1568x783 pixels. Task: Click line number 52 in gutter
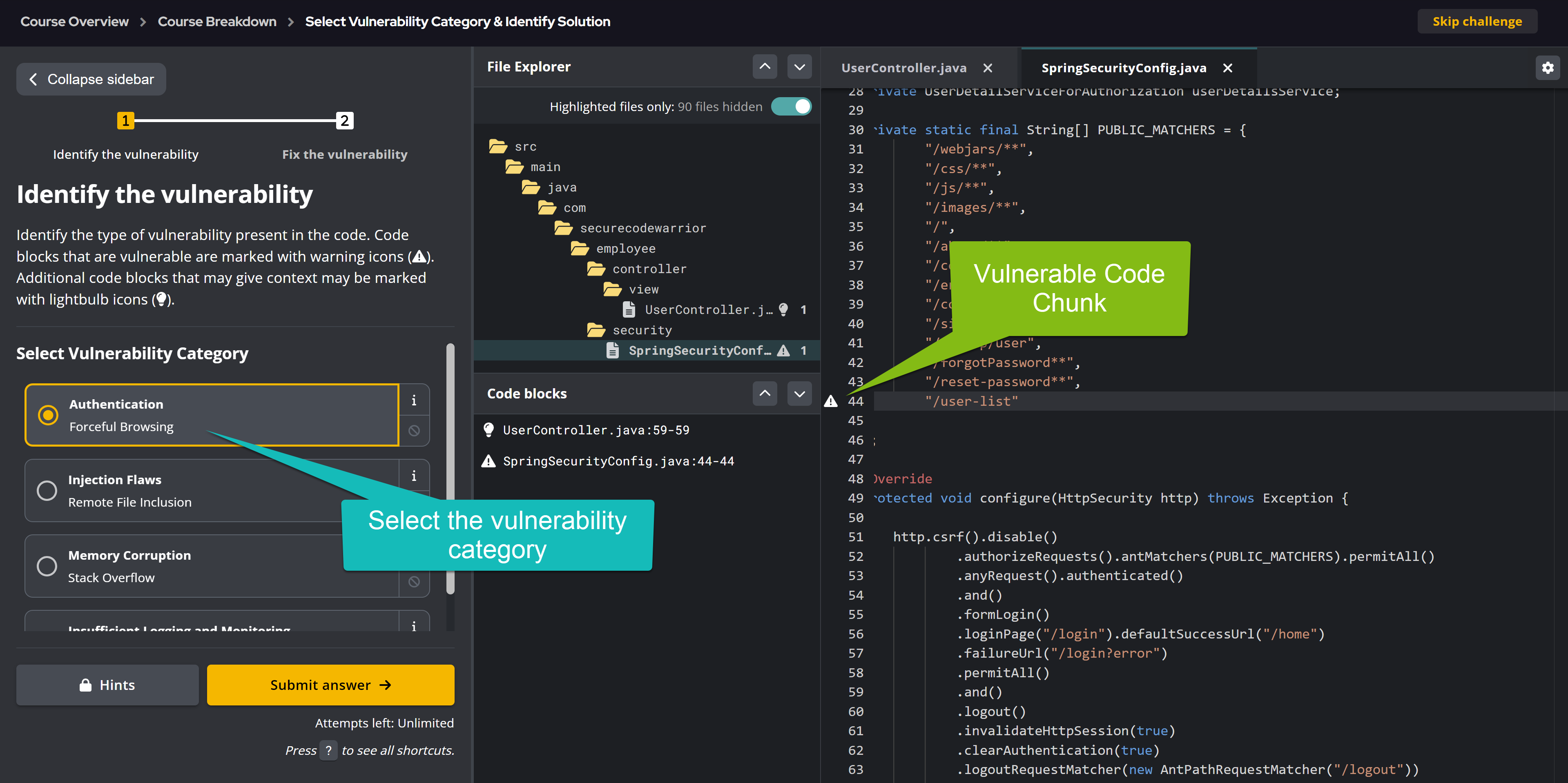(x=855, y=556)
